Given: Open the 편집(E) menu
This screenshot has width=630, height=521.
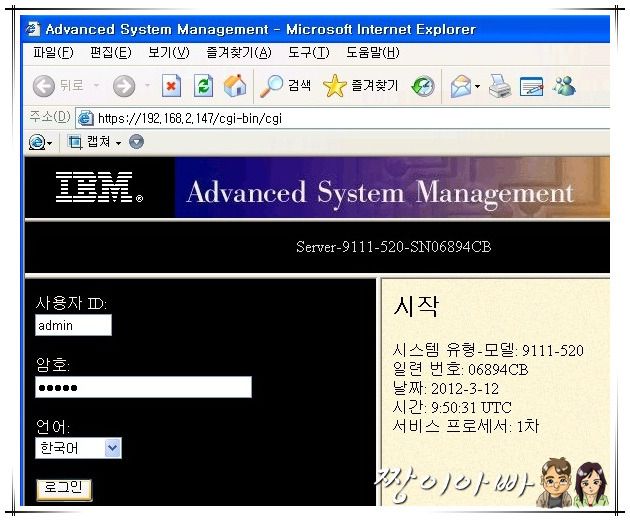Looking at the screenshot, I should tap(110, 52).
